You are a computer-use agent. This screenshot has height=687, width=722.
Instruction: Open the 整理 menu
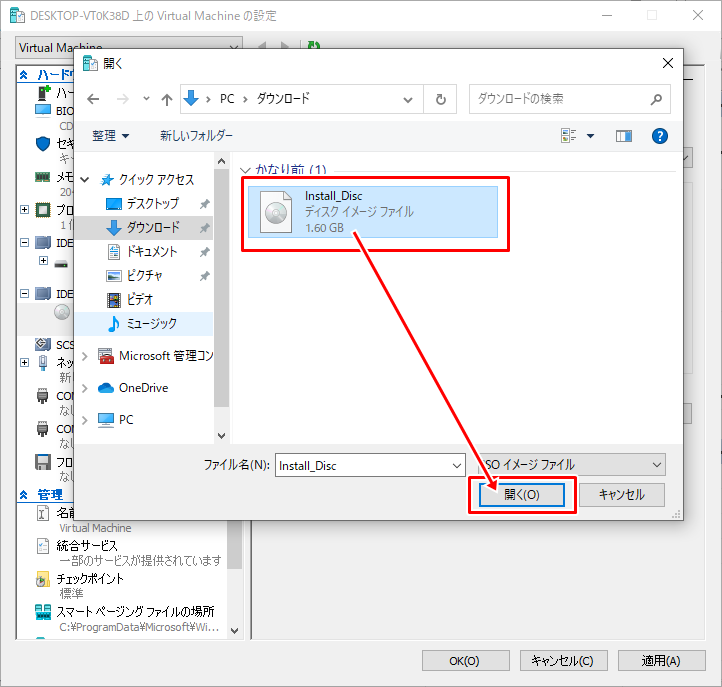(x=110, y=136)
